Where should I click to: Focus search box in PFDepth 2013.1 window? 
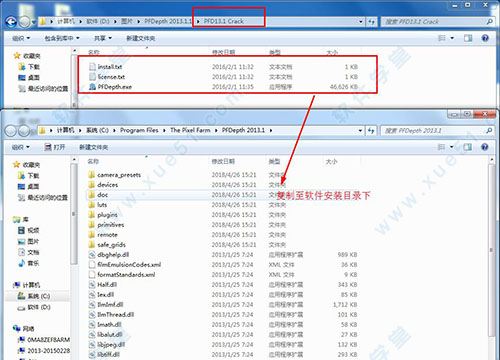pos(437,130)
